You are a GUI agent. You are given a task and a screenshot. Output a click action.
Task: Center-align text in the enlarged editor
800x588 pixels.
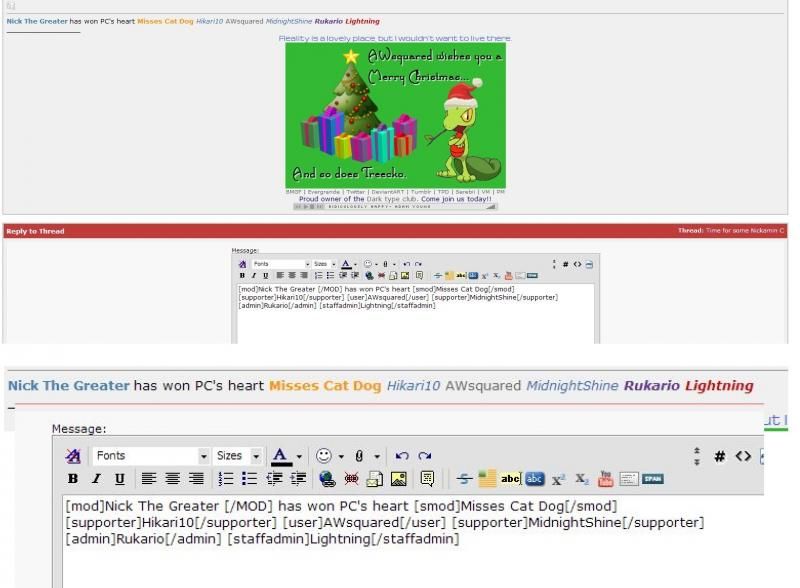(x=172, y=479)
